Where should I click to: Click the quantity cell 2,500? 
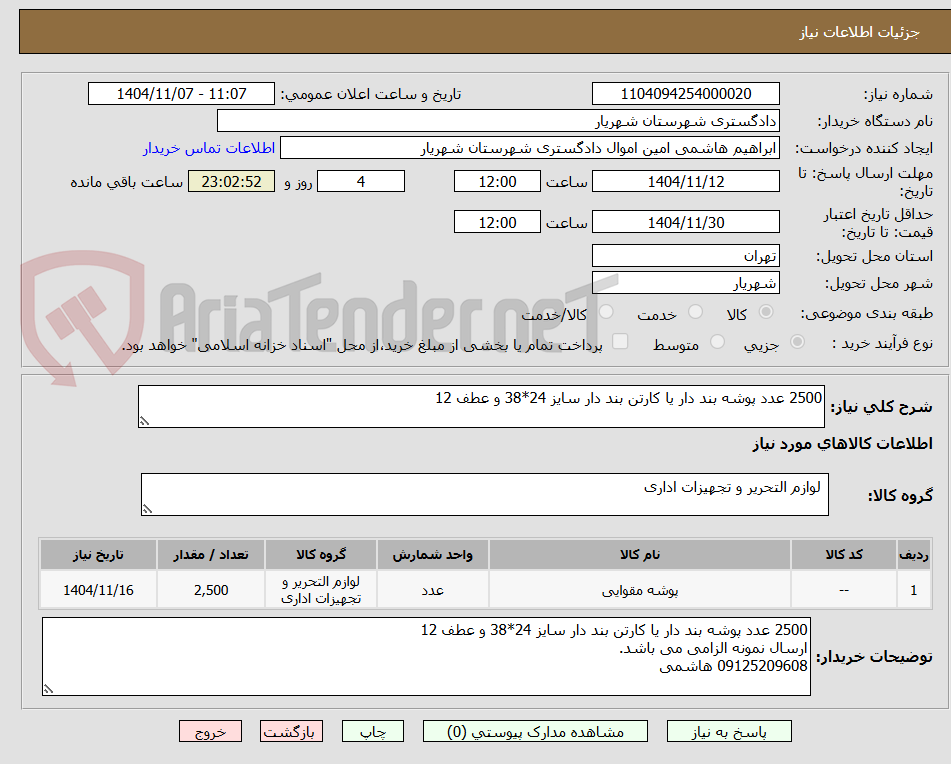pyautogui.click(x=211, y=590)
